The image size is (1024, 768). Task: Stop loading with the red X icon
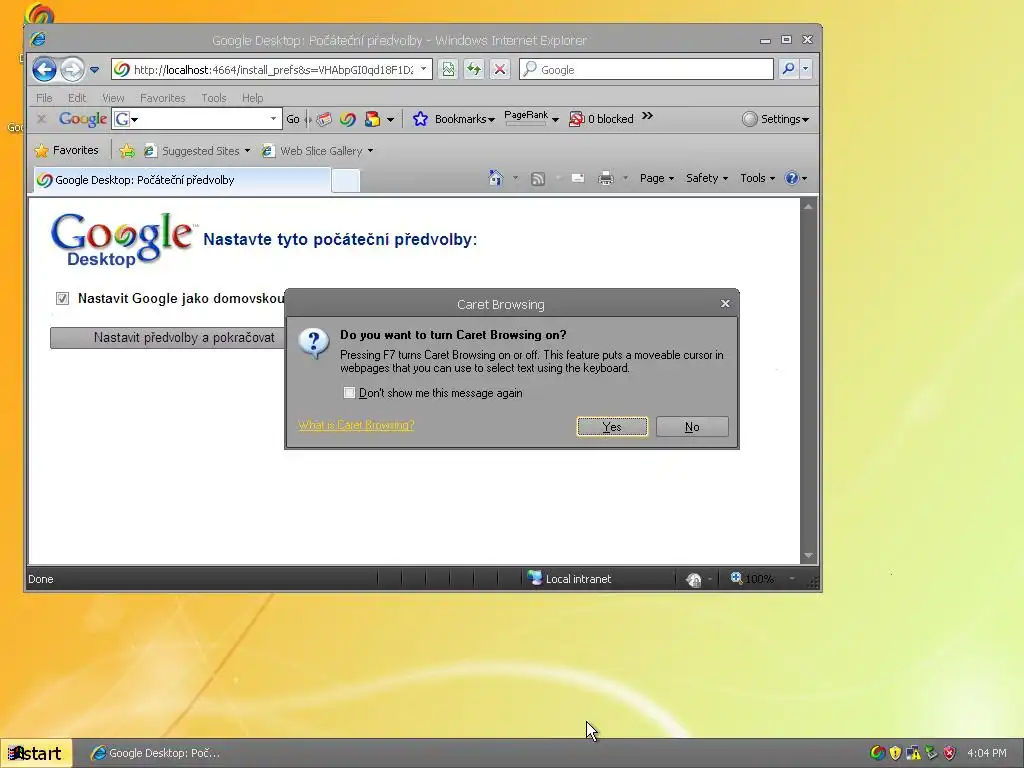coord(500,69)
